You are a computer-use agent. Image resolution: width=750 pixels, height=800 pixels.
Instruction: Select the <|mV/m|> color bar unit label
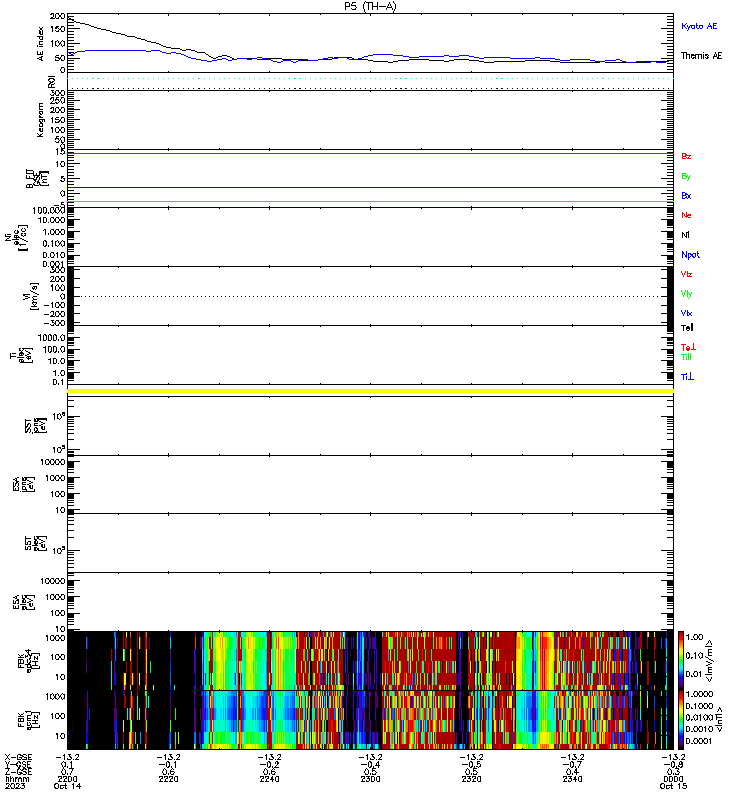[x=709, y=661]
